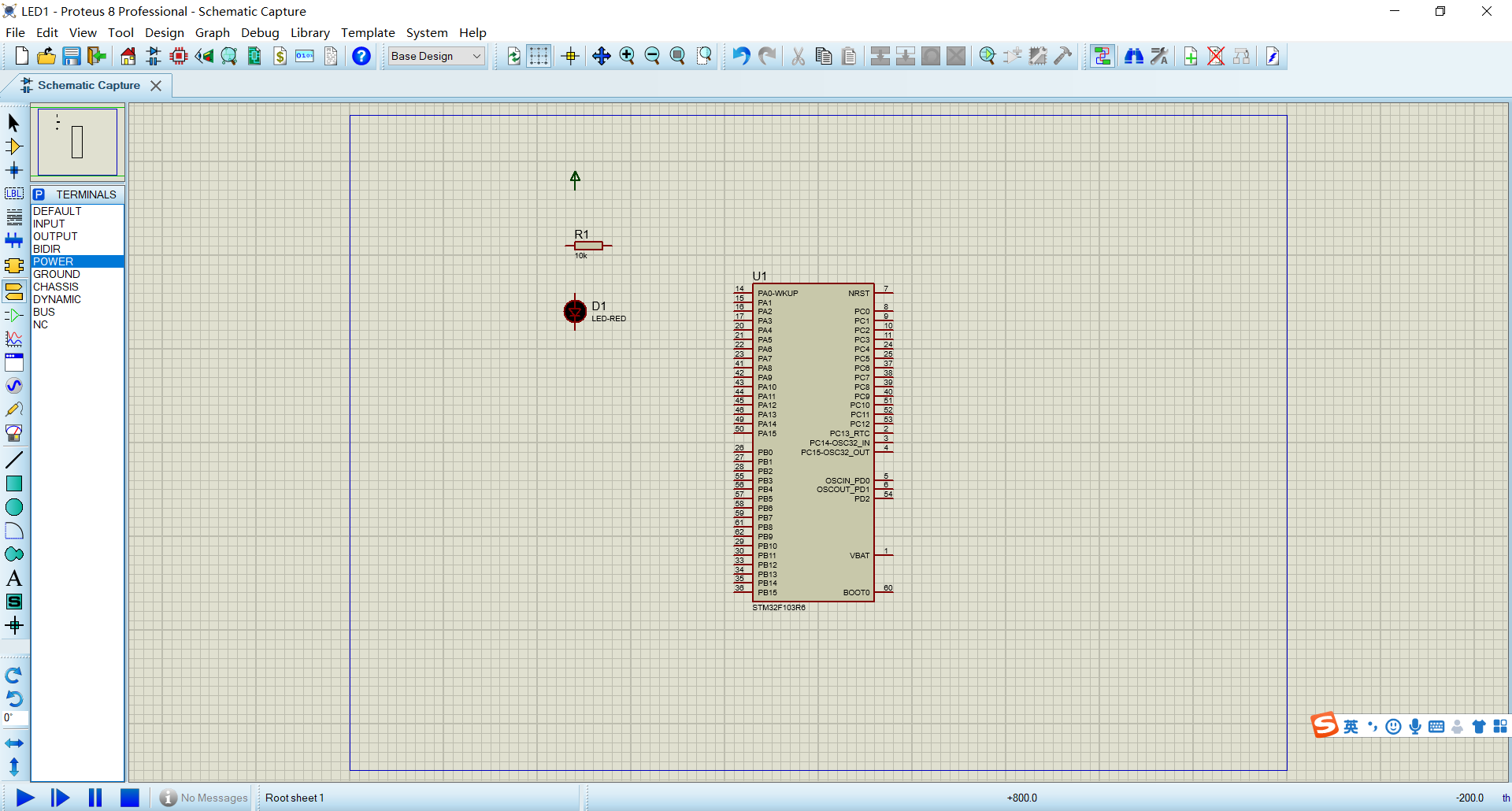The width and height of the screenshot is (1512, 811).
Task: Open the Debug menu
Action: coord(260,32)
